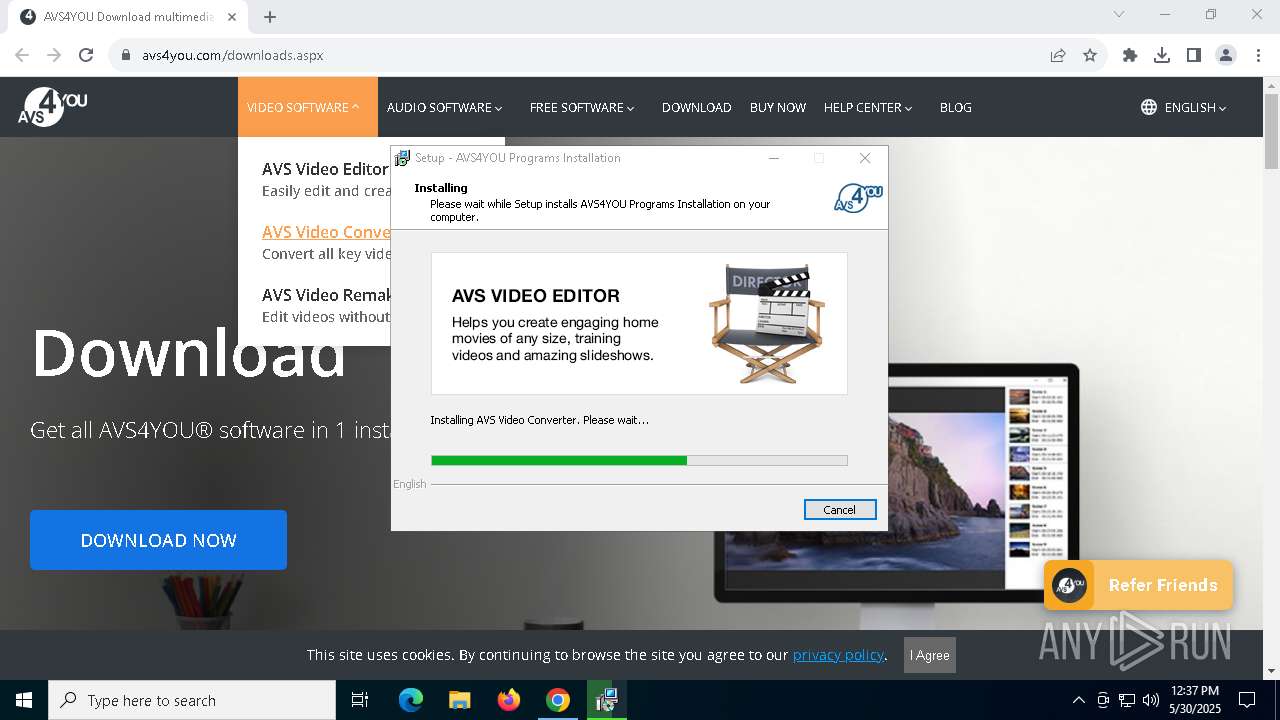The width and height of the screenshot is (1280, 720).
Task: Toggle Chrome side panel icon
Action: [1194, 55]
